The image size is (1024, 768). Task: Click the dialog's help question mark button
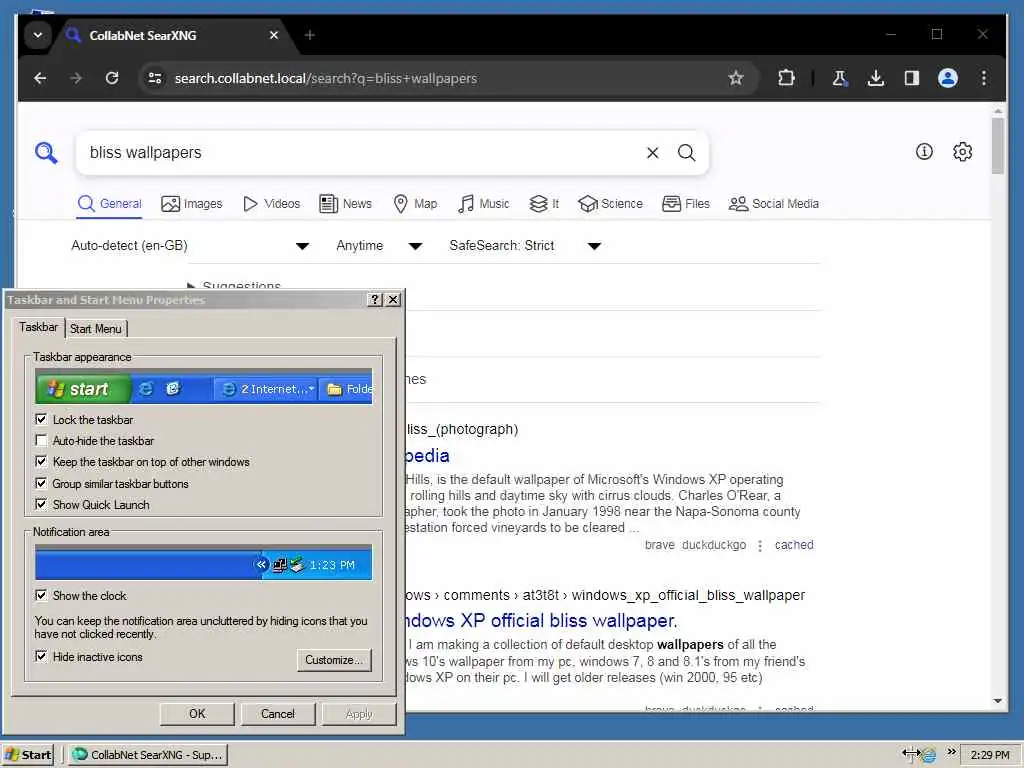coord(375,300)
